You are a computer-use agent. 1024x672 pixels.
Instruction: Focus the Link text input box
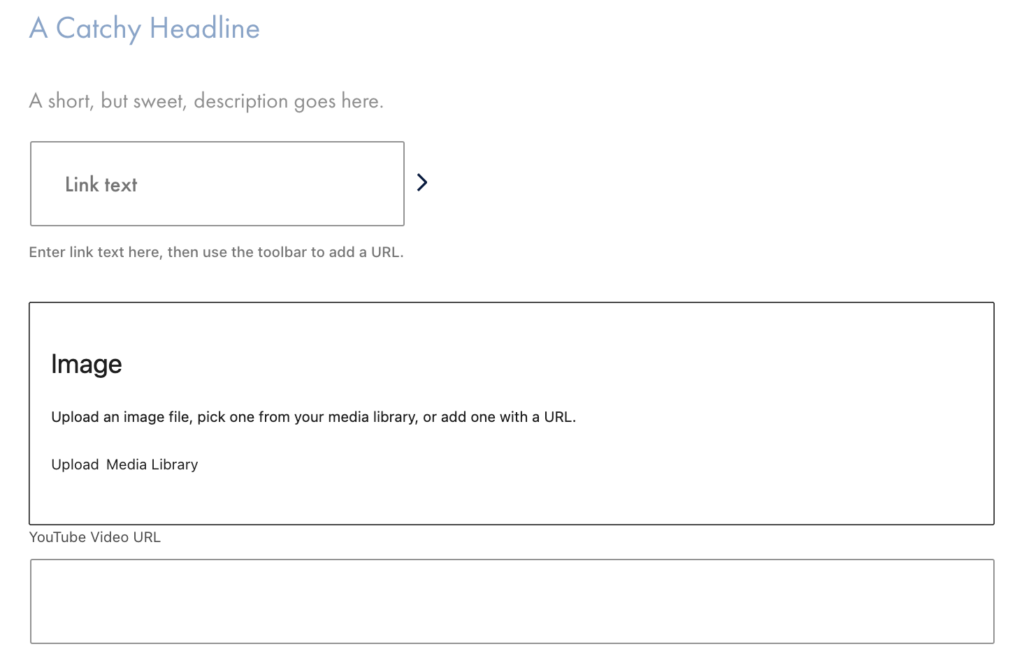coord(217,184)
